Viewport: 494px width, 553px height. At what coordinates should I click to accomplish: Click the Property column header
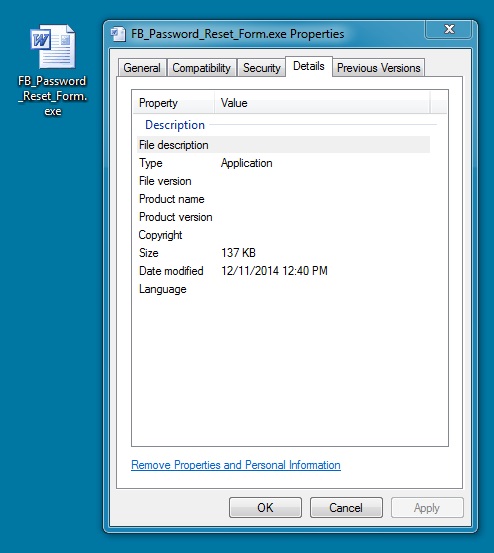click(173, 103)
